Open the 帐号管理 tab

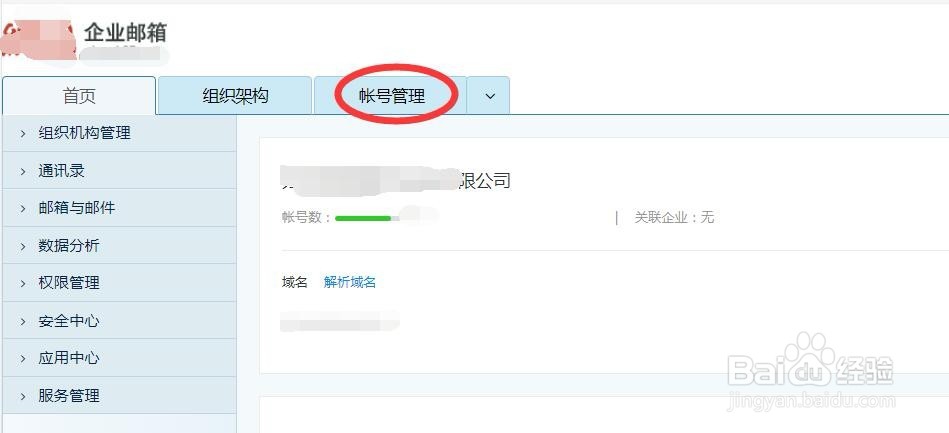pyautogui.click(x=392, y=96)
